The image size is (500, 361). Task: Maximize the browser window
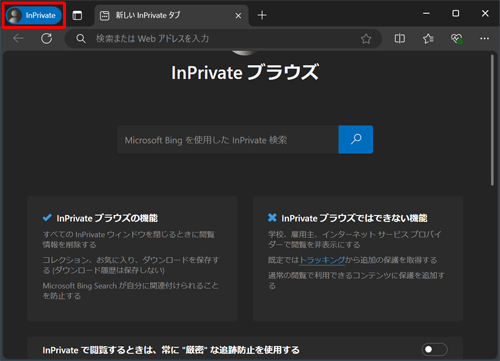click(x=456, y=14)
